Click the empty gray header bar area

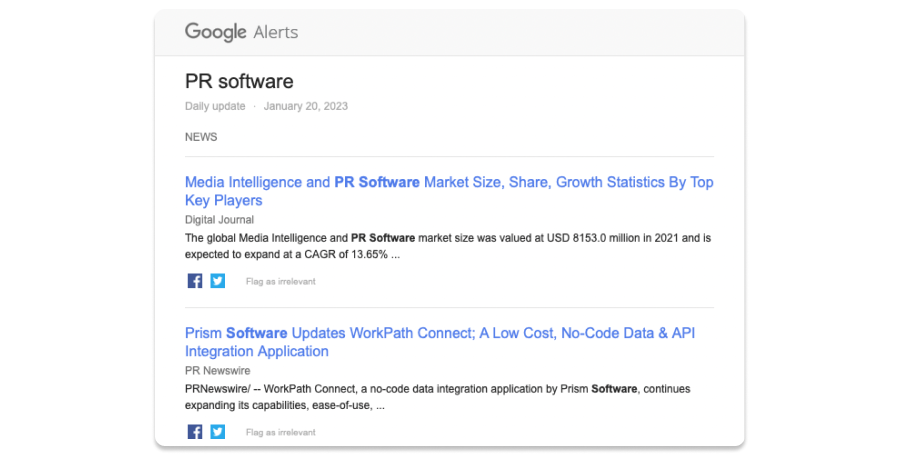tap(520, 32)
